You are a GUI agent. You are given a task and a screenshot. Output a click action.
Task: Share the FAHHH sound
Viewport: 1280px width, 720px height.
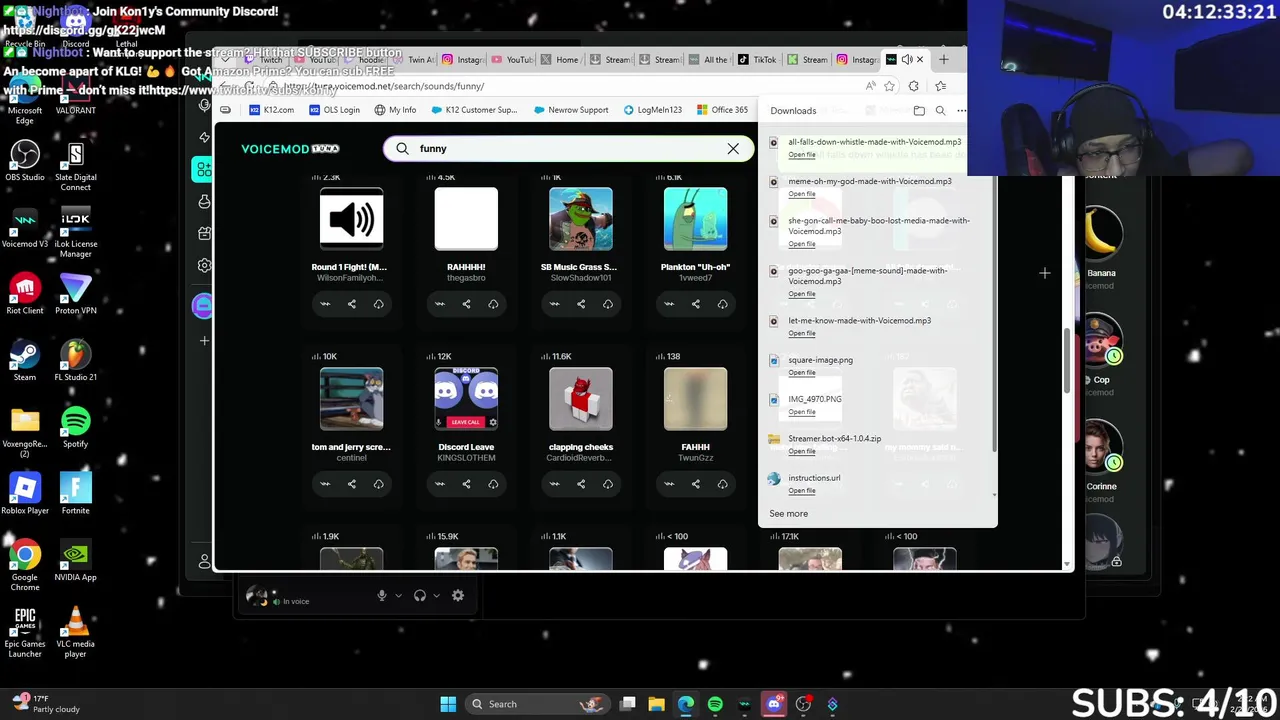coord(695,484)
